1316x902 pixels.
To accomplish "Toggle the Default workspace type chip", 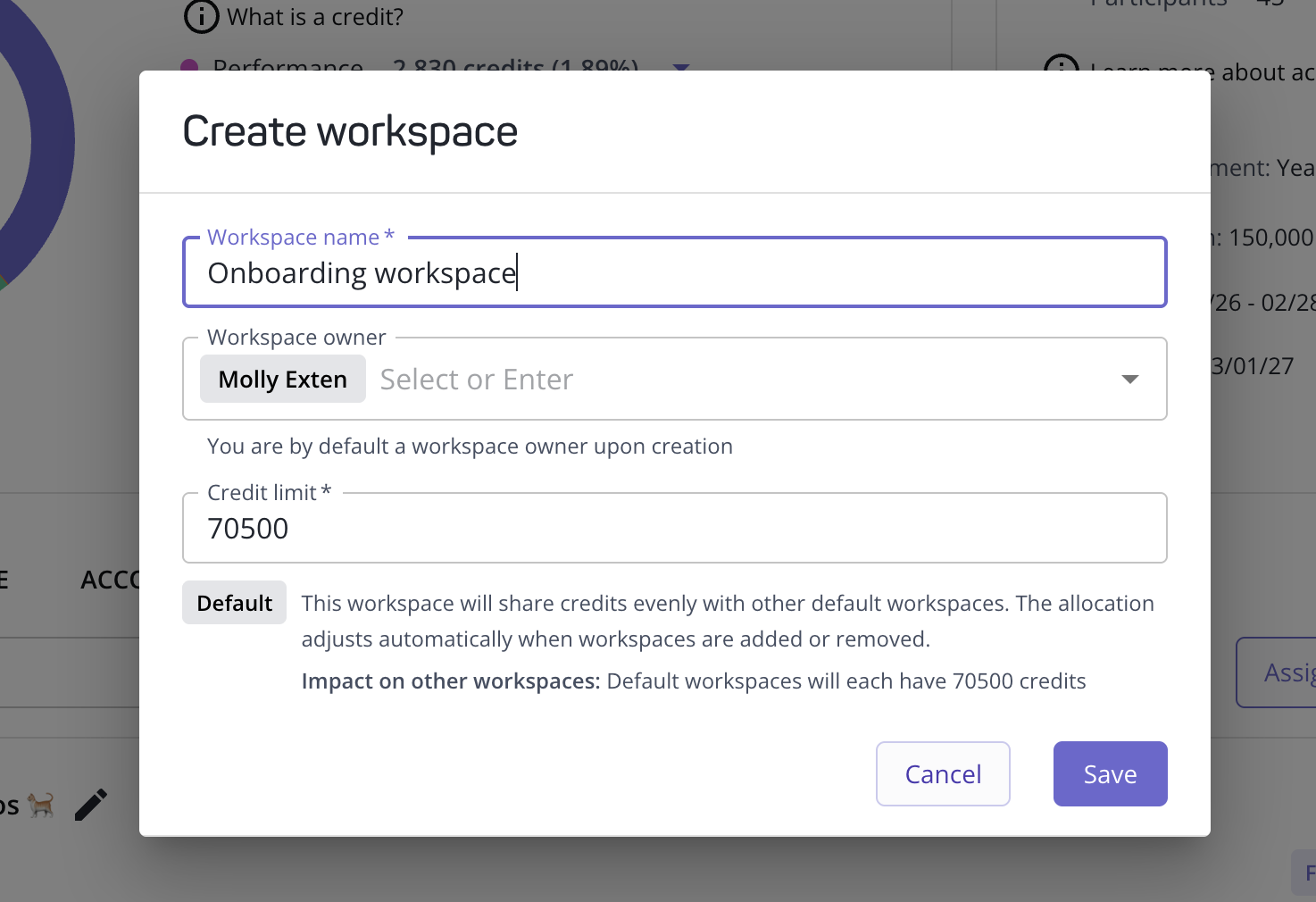I will [234, 603].
